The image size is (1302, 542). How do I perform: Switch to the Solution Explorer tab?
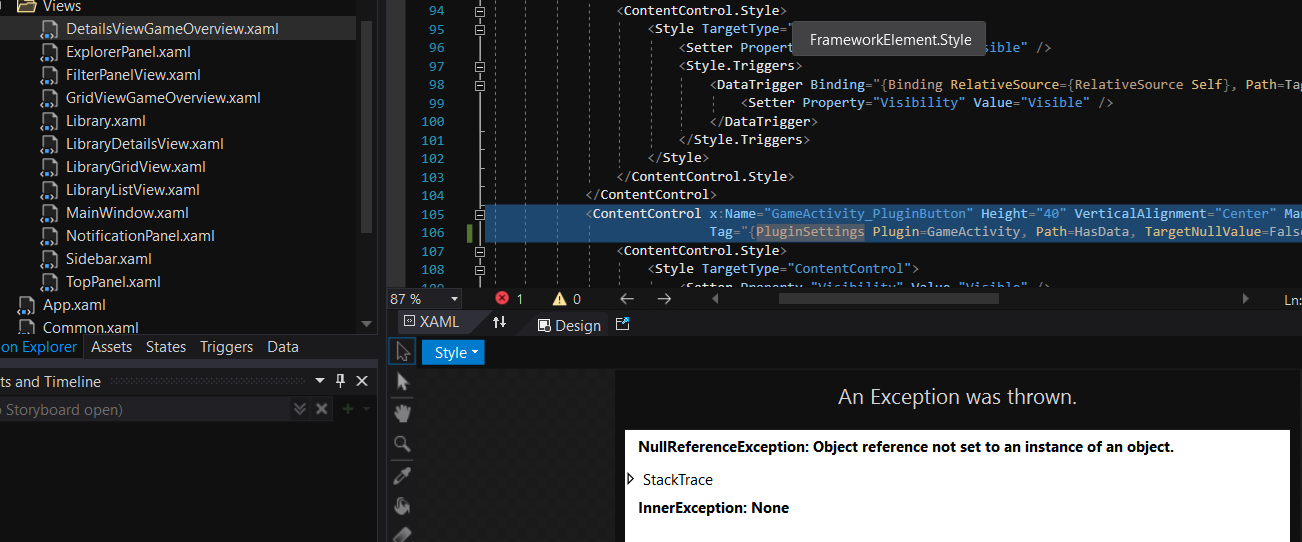(x=39, y=347)
